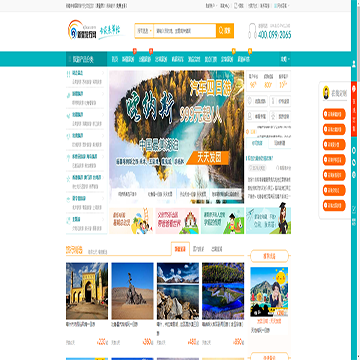360x360 pixels.
Task: Open the first dropdown link in the top utility bar
Action: click(x=210, y=6)
